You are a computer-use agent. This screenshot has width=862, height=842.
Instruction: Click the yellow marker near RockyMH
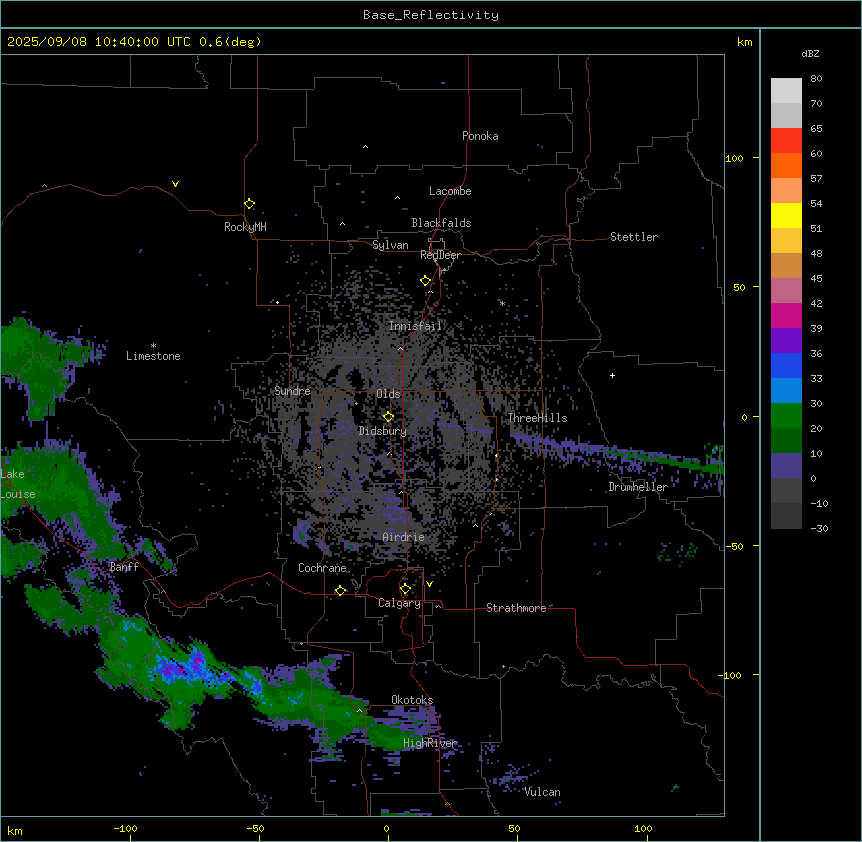click(x=249, y=204)
